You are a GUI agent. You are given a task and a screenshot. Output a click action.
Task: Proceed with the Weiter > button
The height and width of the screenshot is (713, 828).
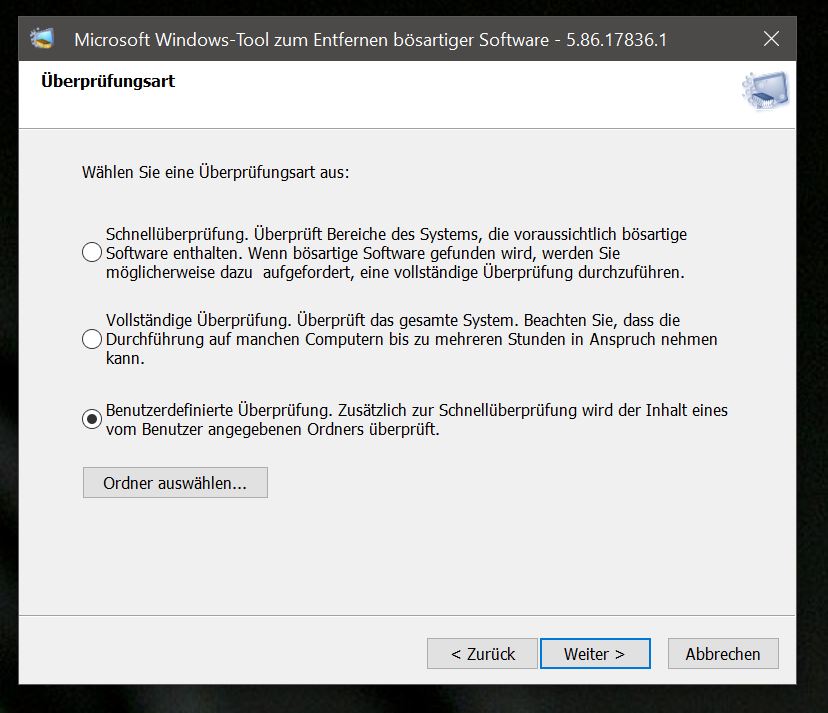point(595,654)
